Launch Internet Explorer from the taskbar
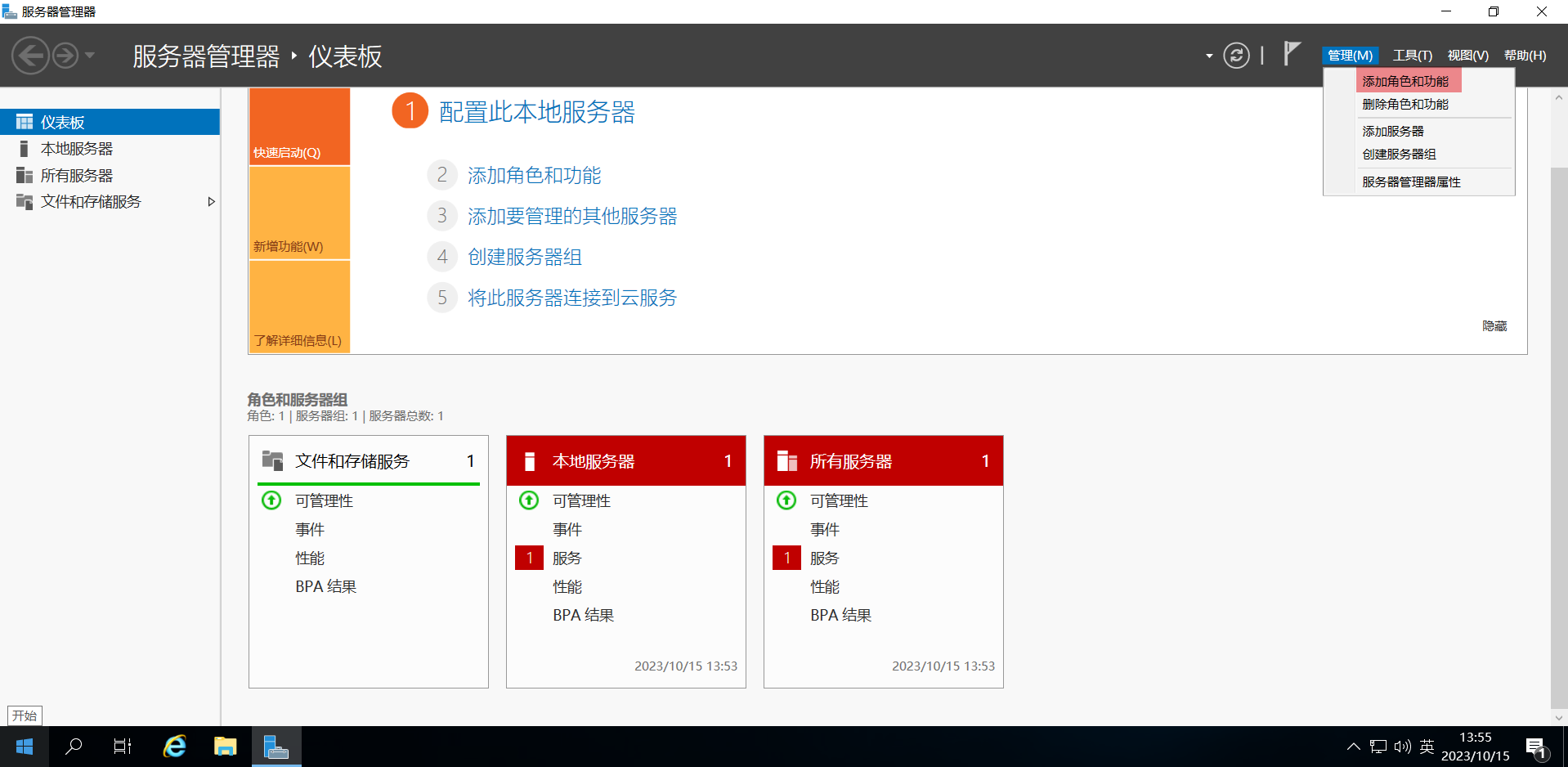This screenshot has width=1568, height=767. [174, 747]
